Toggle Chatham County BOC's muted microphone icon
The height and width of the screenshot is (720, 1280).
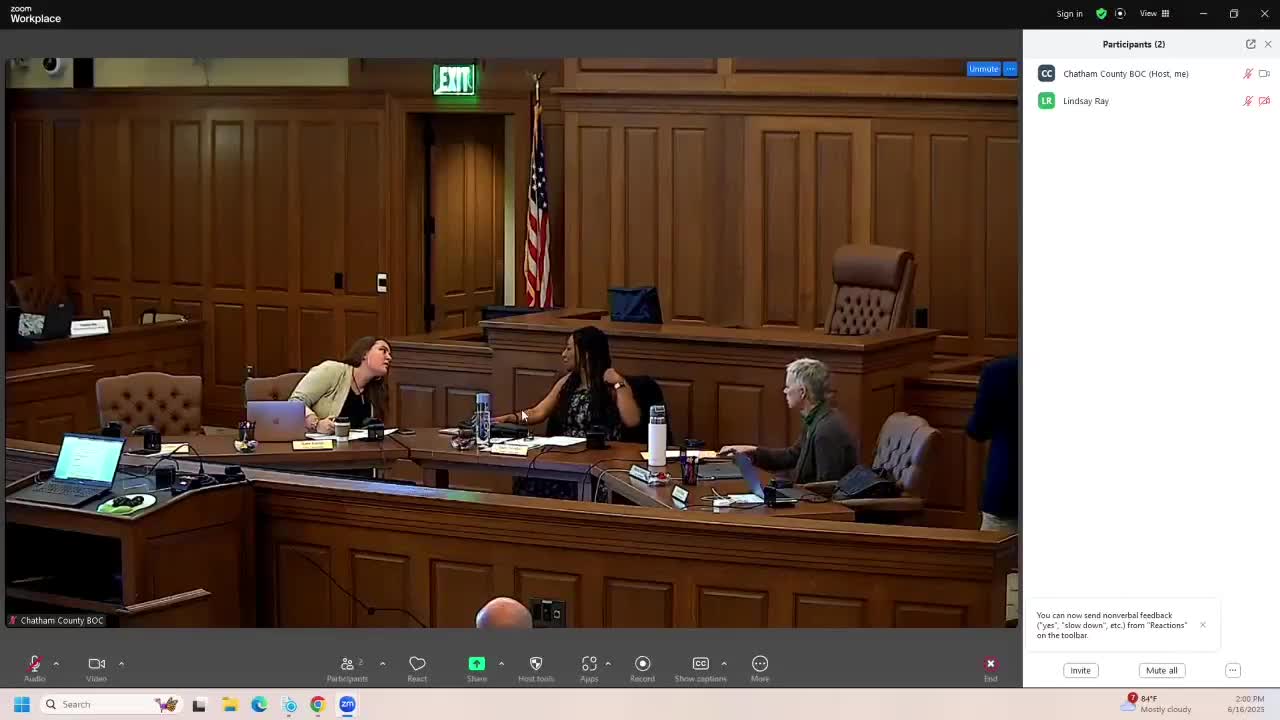1248,74
